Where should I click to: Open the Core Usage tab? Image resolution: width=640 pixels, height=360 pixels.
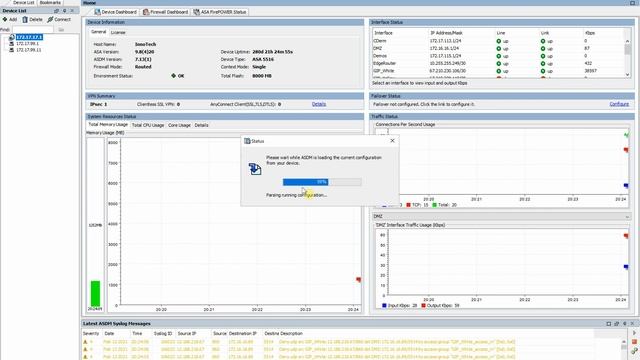pos(179,125)
